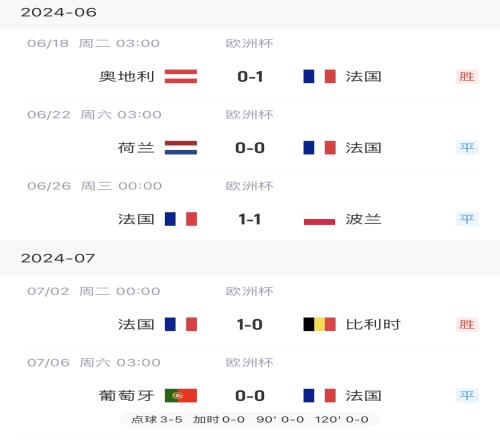Click 欧洲杯 label on 06/18 match

[x=250, y=43]
